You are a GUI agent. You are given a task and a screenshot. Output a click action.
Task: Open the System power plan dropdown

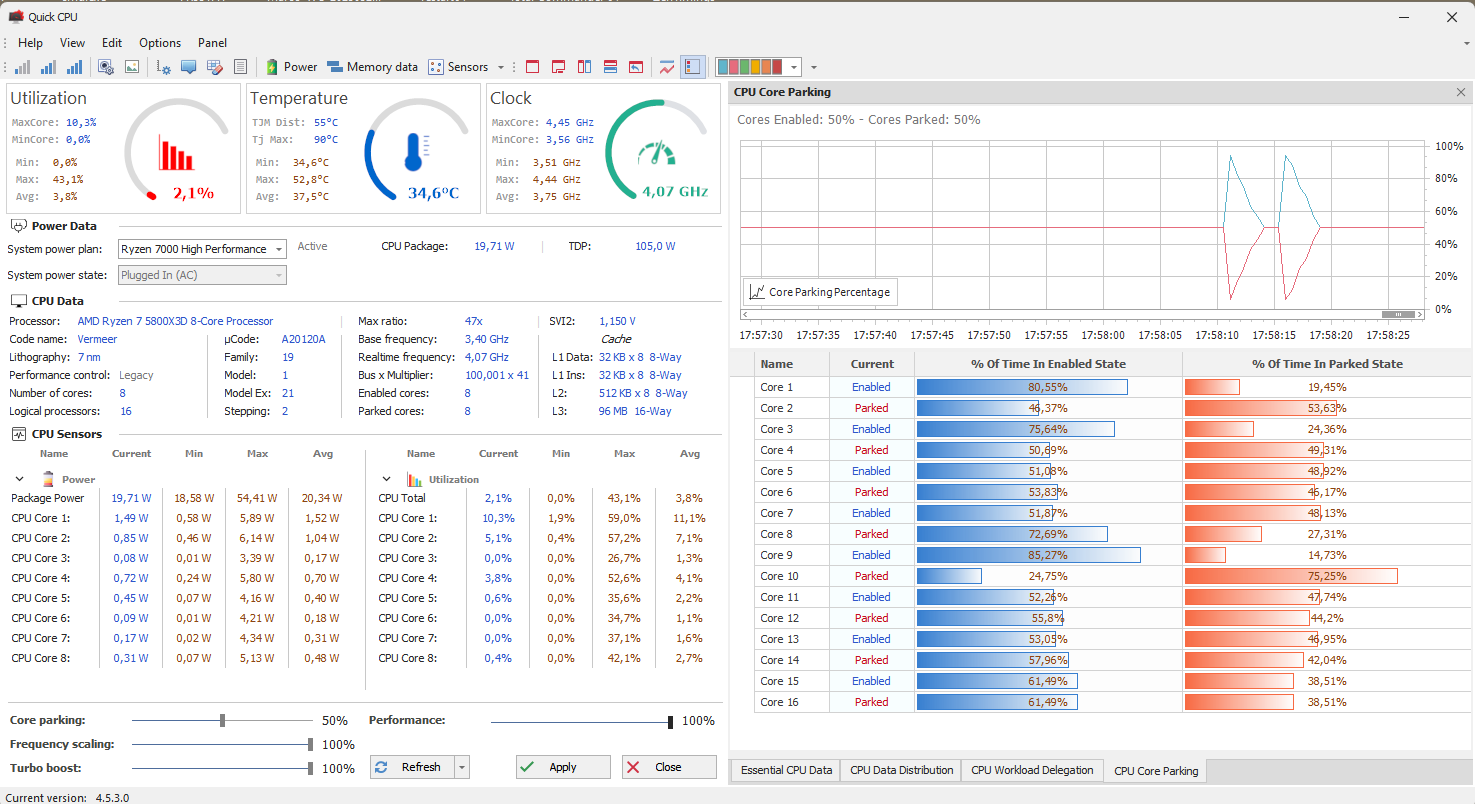click(202, 249)
